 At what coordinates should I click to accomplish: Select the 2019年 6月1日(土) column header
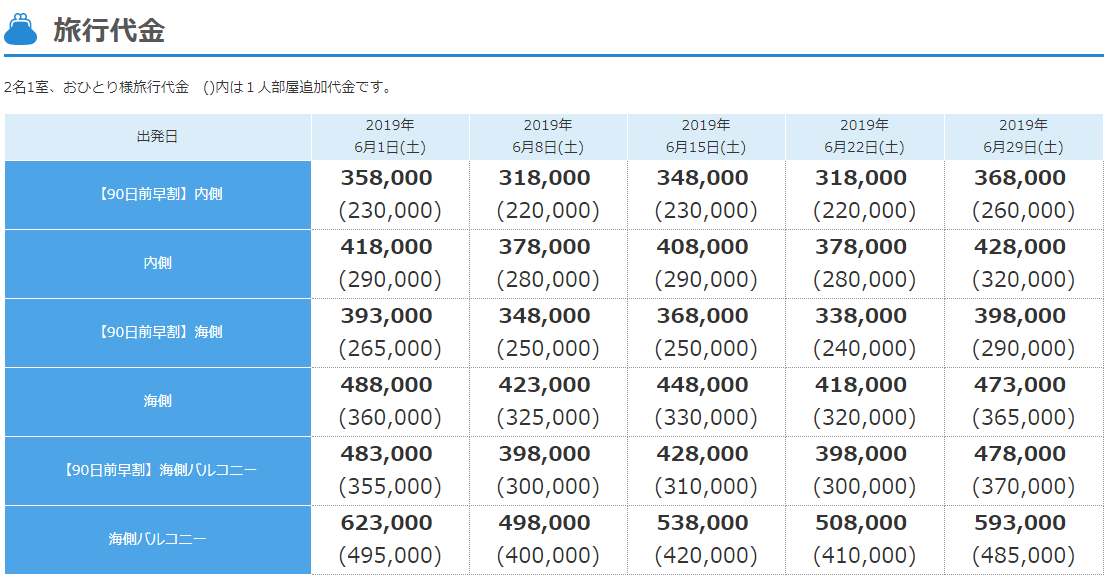390,136
